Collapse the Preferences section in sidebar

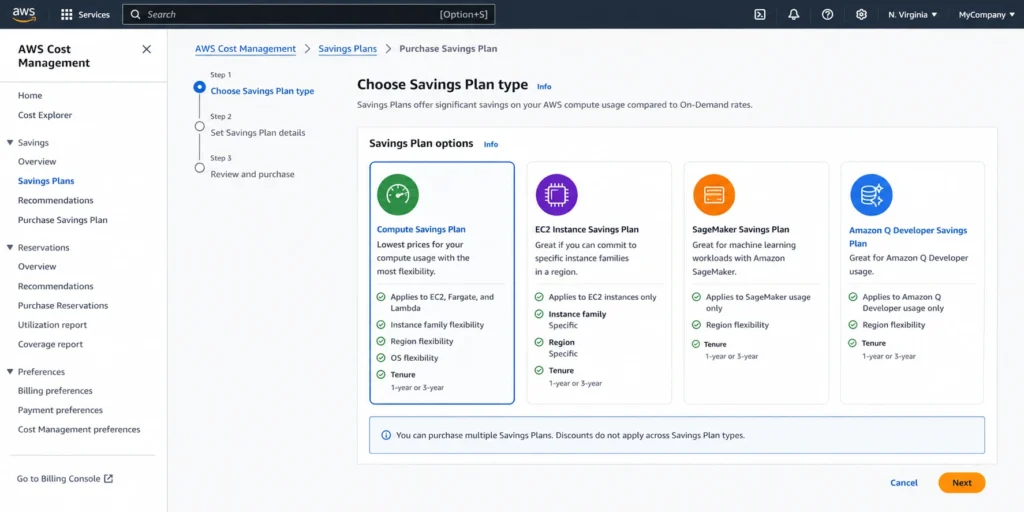[10, 372]
